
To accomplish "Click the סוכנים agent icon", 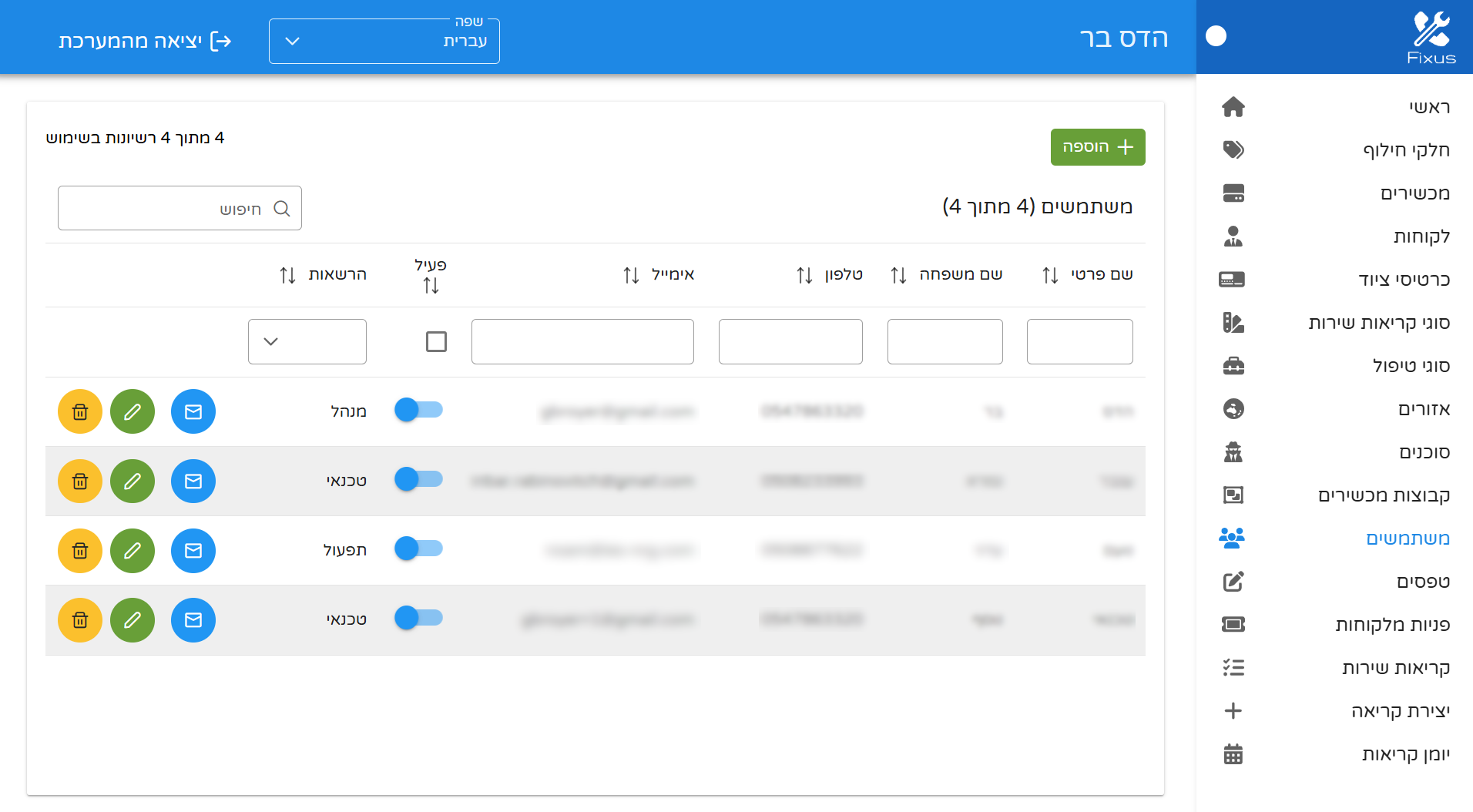I will (x=1233, y=451).
